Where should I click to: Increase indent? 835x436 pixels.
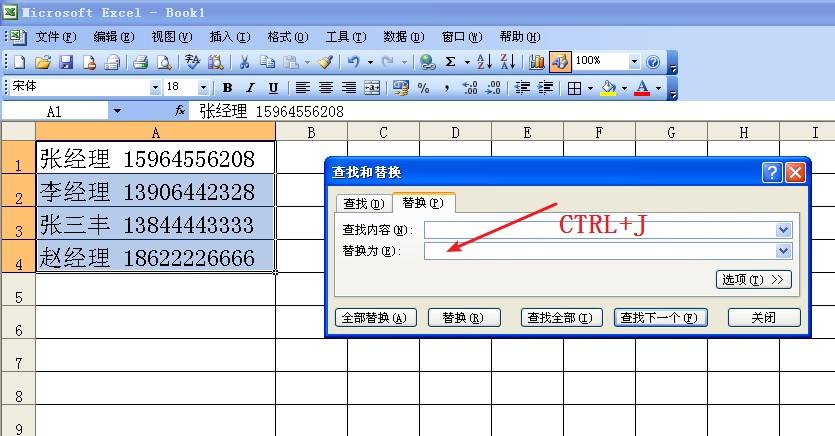(545, 88)
